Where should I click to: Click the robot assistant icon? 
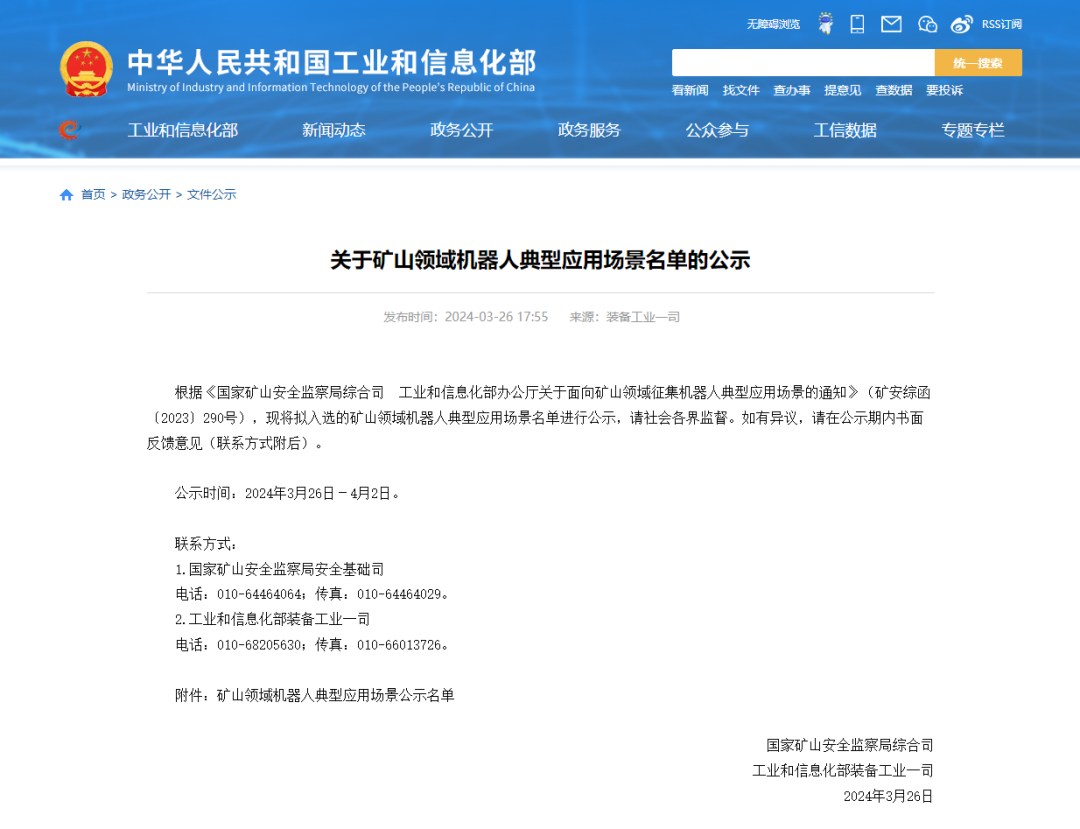point(825,24)
